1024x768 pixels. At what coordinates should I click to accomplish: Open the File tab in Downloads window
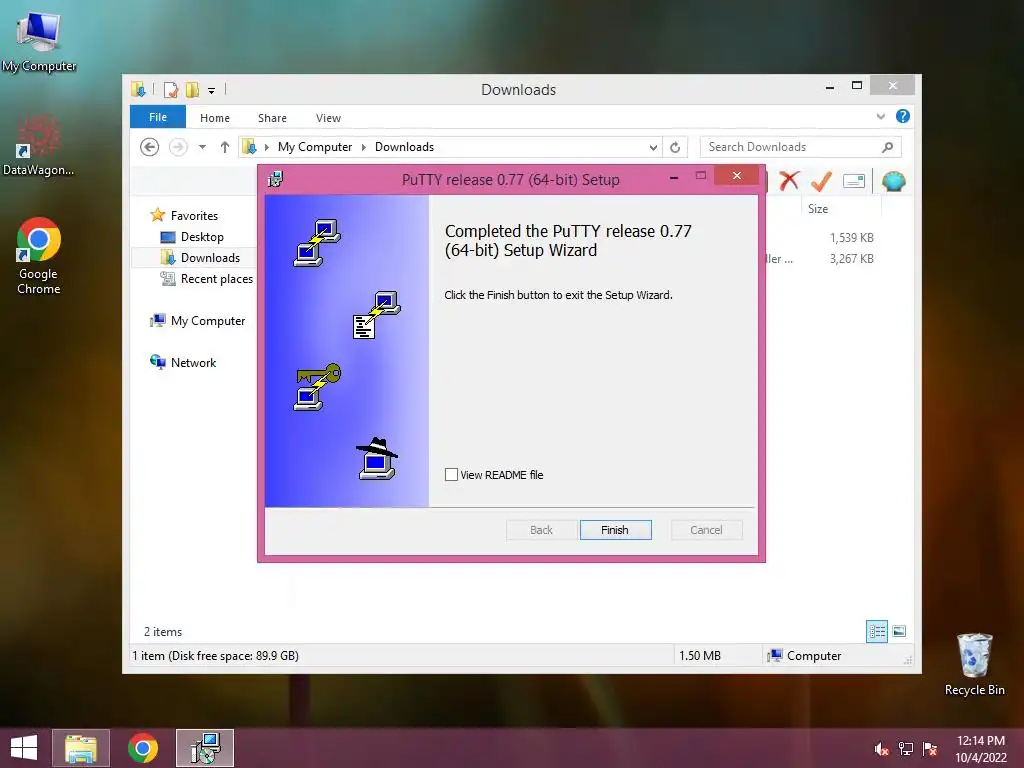[x=158, y=117]
